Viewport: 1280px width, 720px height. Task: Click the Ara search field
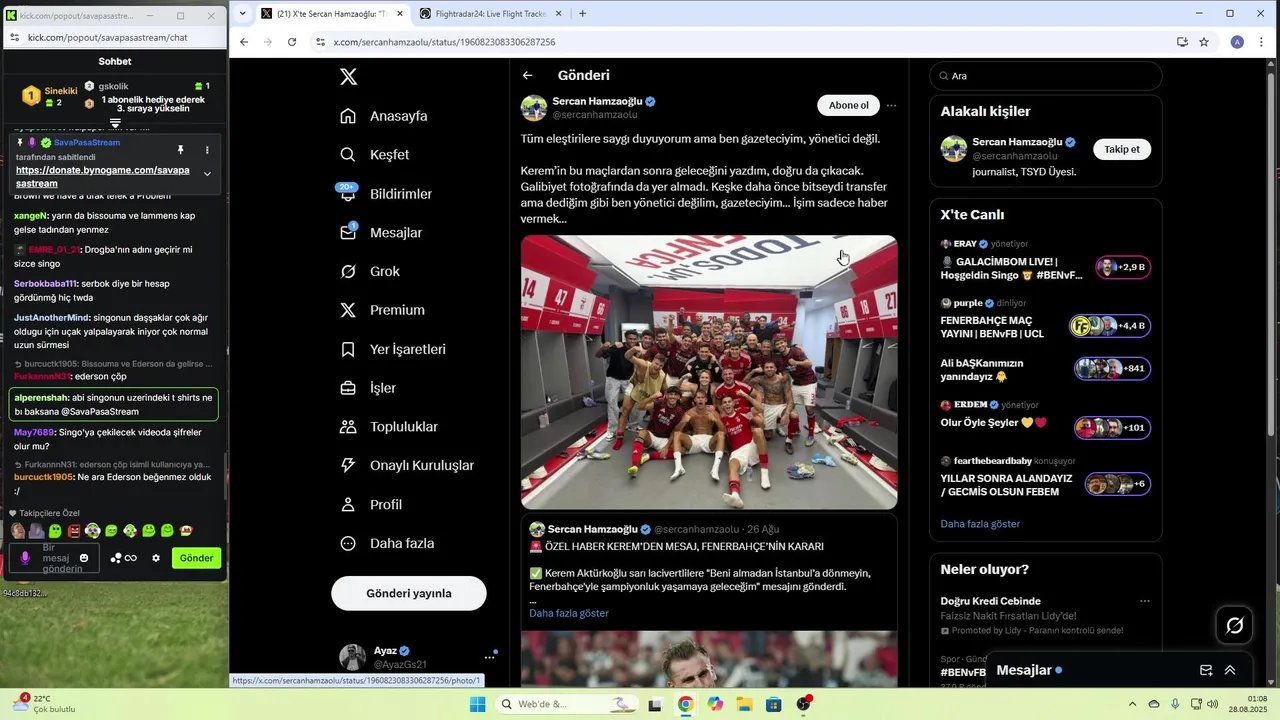point(1046,76)
